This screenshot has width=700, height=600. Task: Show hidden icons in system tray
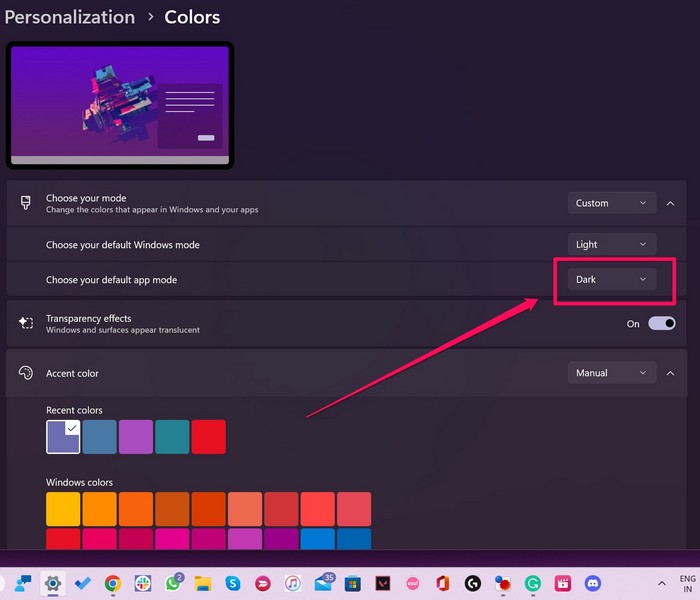(x=661, y=583)
